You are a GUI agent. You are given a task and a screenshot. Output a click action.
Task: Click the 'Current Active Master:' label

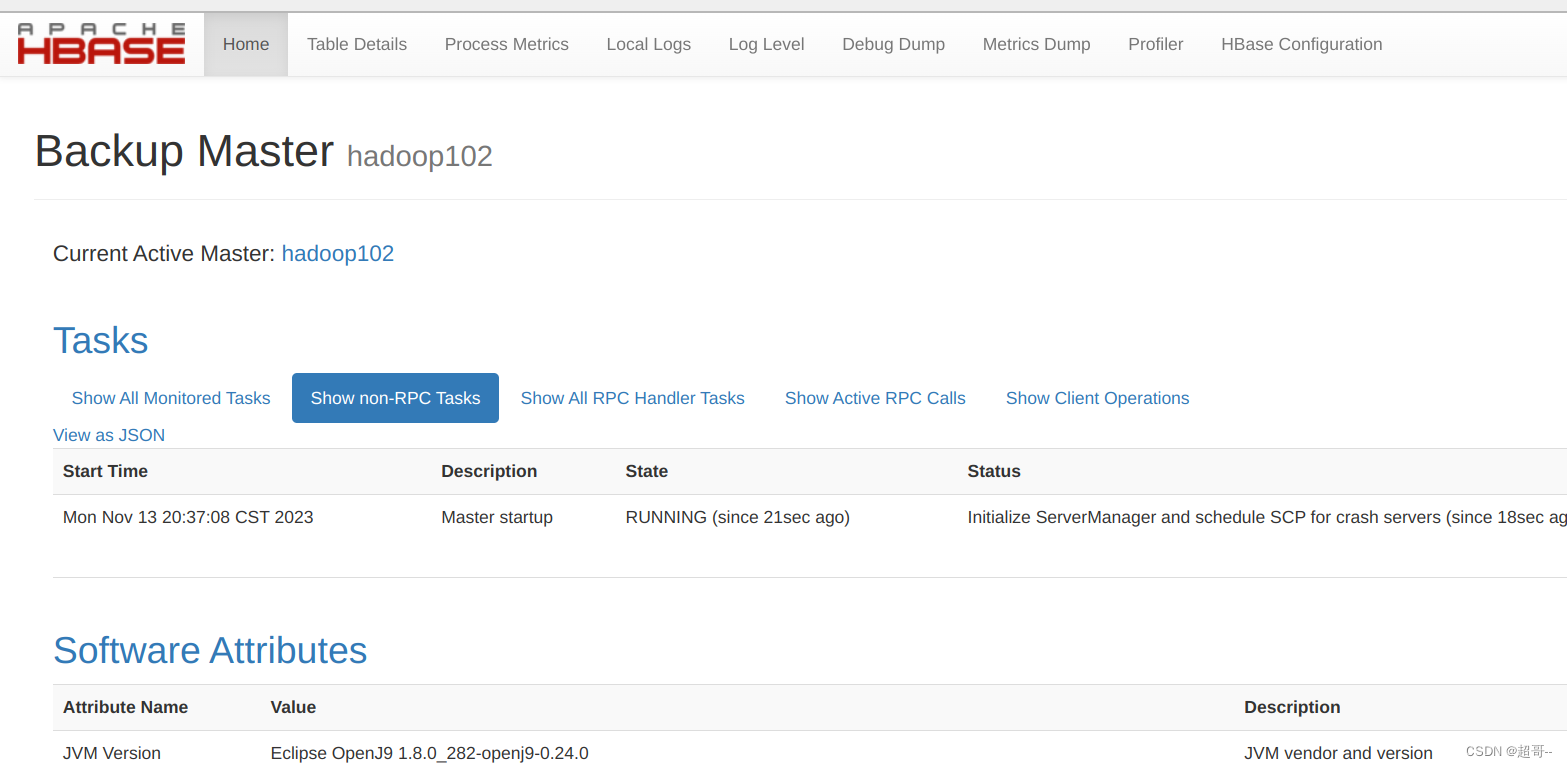coord(164,254)
